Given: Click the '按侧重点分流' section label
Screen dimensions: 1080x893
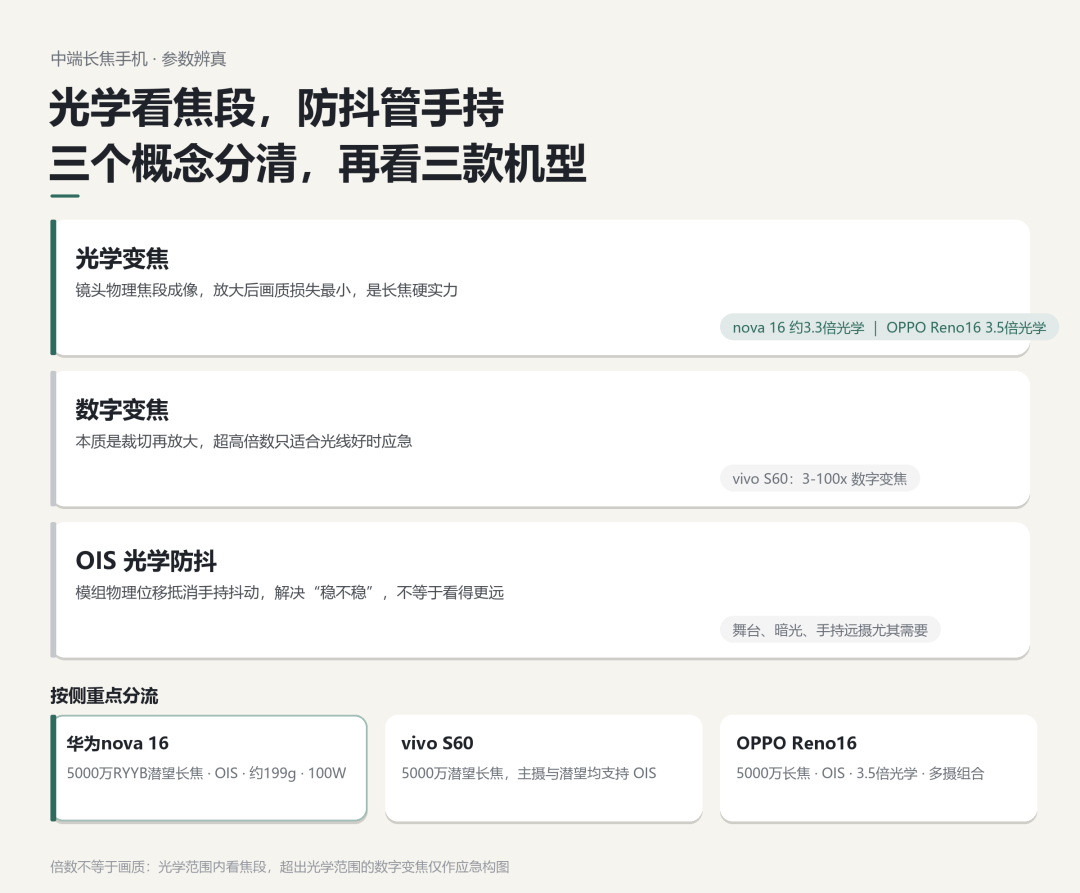Looking at the screenshot, I should click(104, 696).
